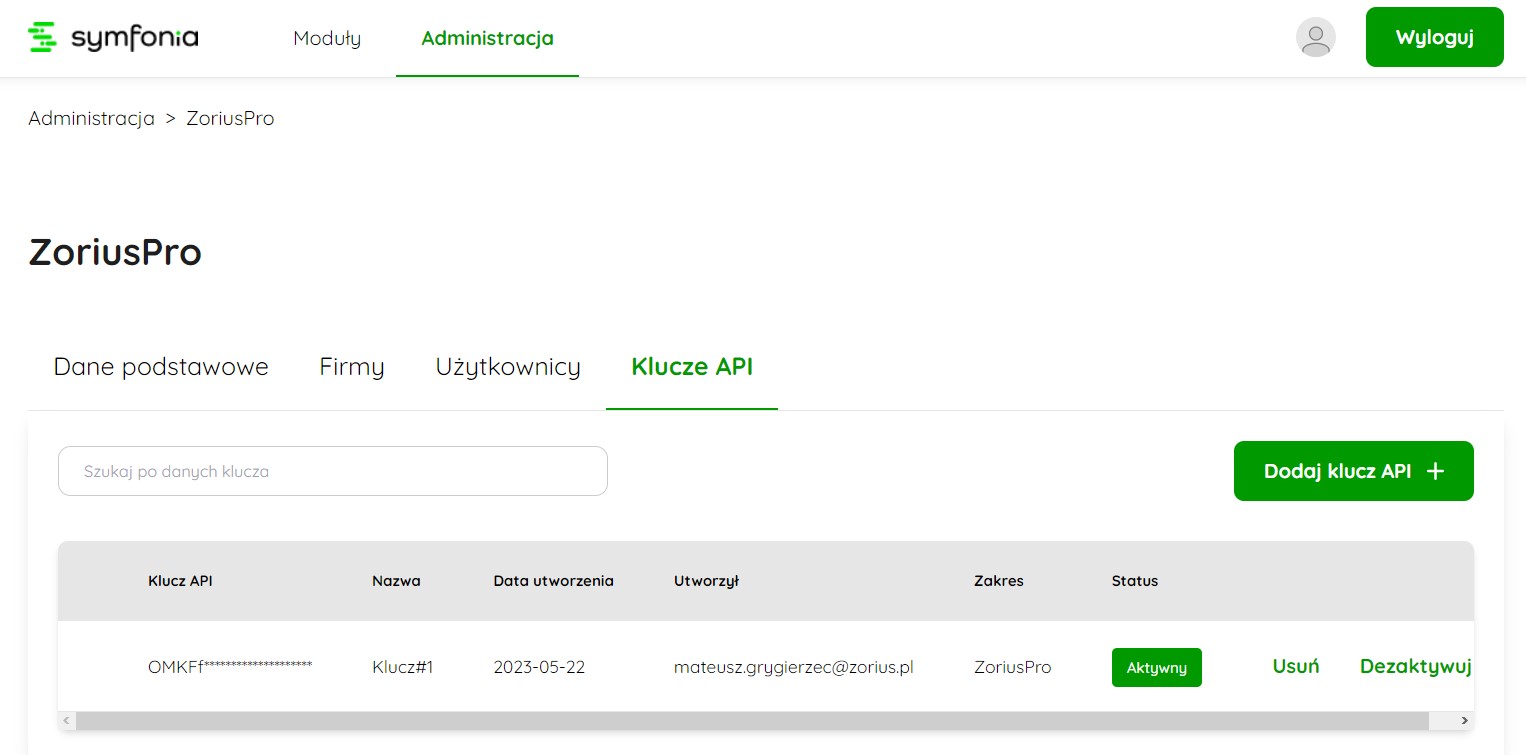Select the Administracja menu item

[487, 39]
